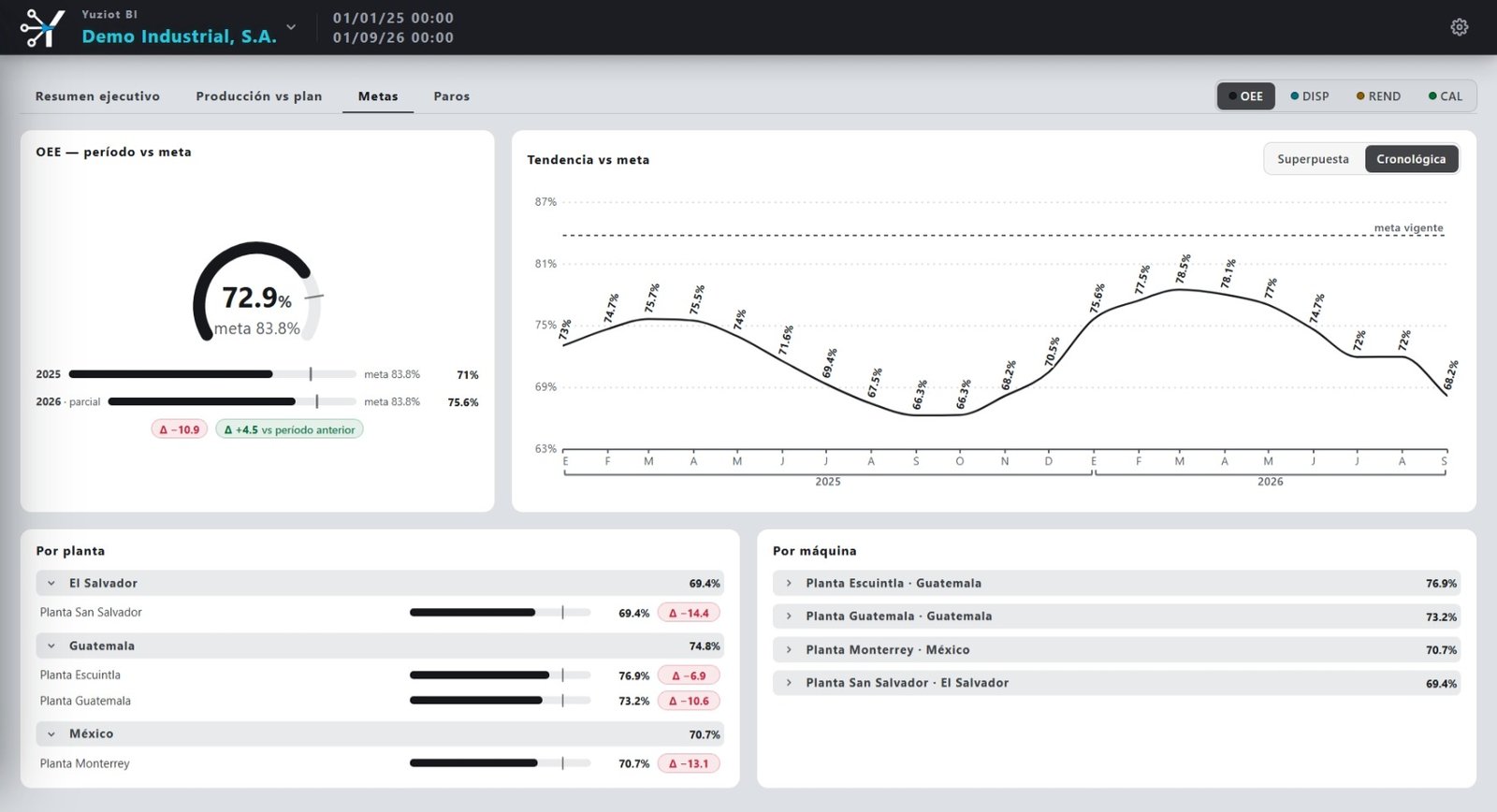Click the Planta Monterrey row label
The image size is (1497, 812).
[x=84, y=763]
